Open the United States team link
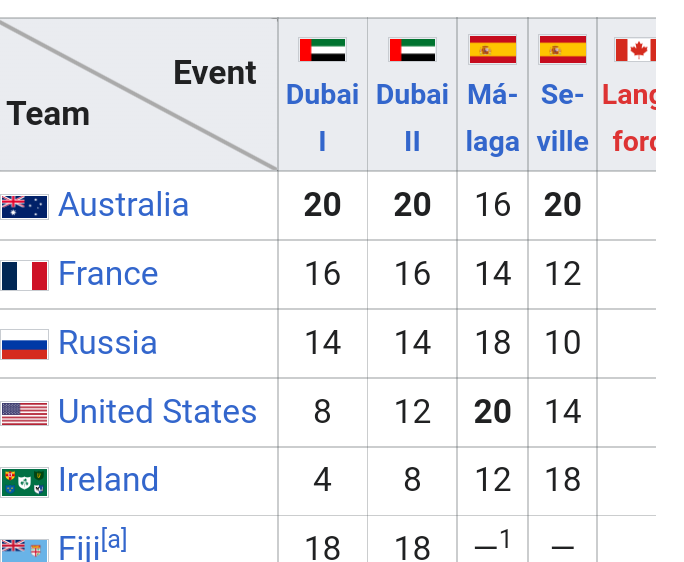The image size is (684, 562). click(157, 411)
